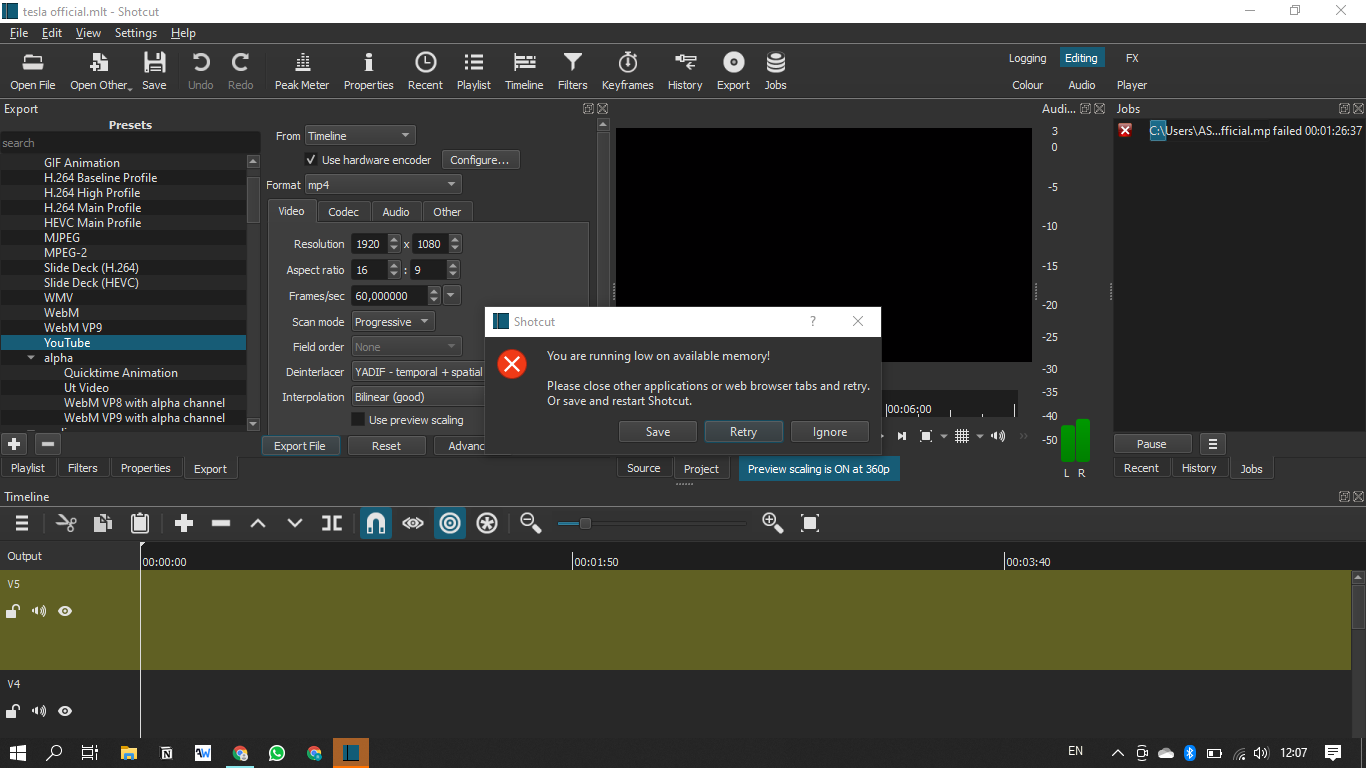Toggle Scrub While Dragging eye icon
Screen dimensions: 1366x768
point(413,523)
